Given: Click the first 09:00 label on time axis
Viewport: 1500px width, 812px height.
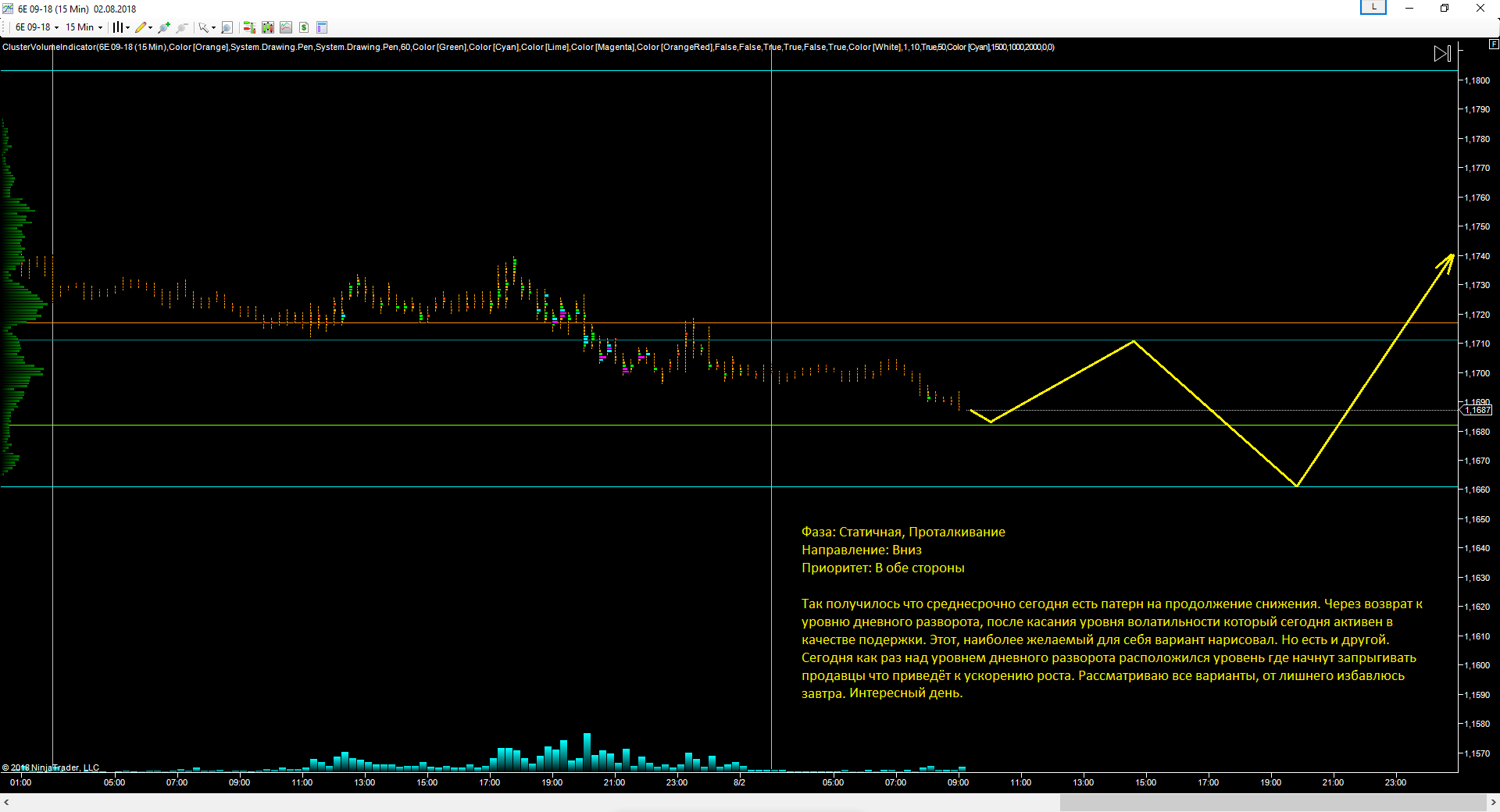Looking at the screenshot, I should click(239, 782).
